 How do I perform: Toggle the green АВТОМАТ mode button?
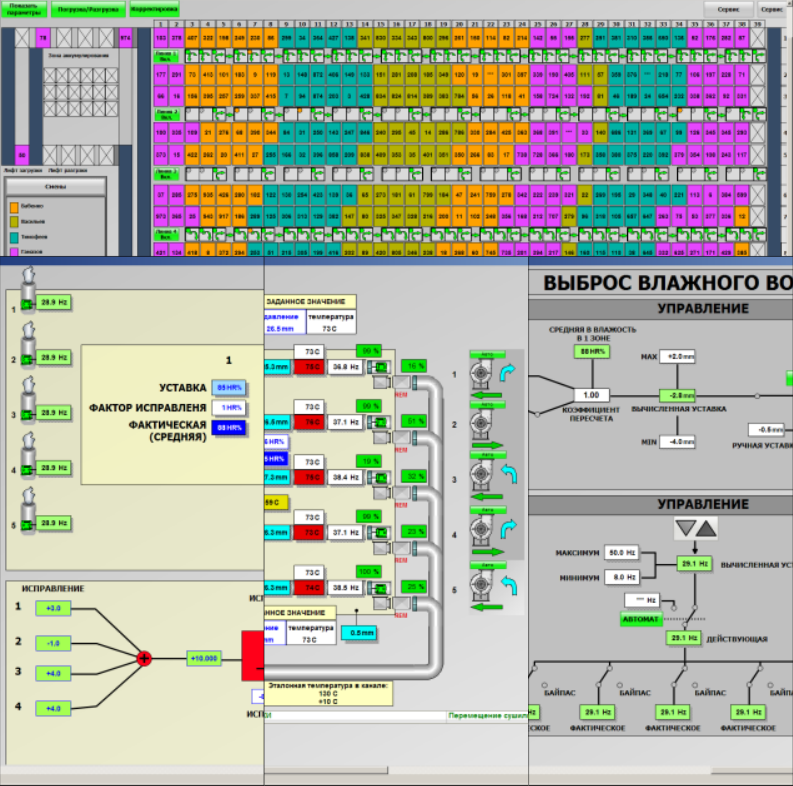pyautogui.click(x=641, y=619)
